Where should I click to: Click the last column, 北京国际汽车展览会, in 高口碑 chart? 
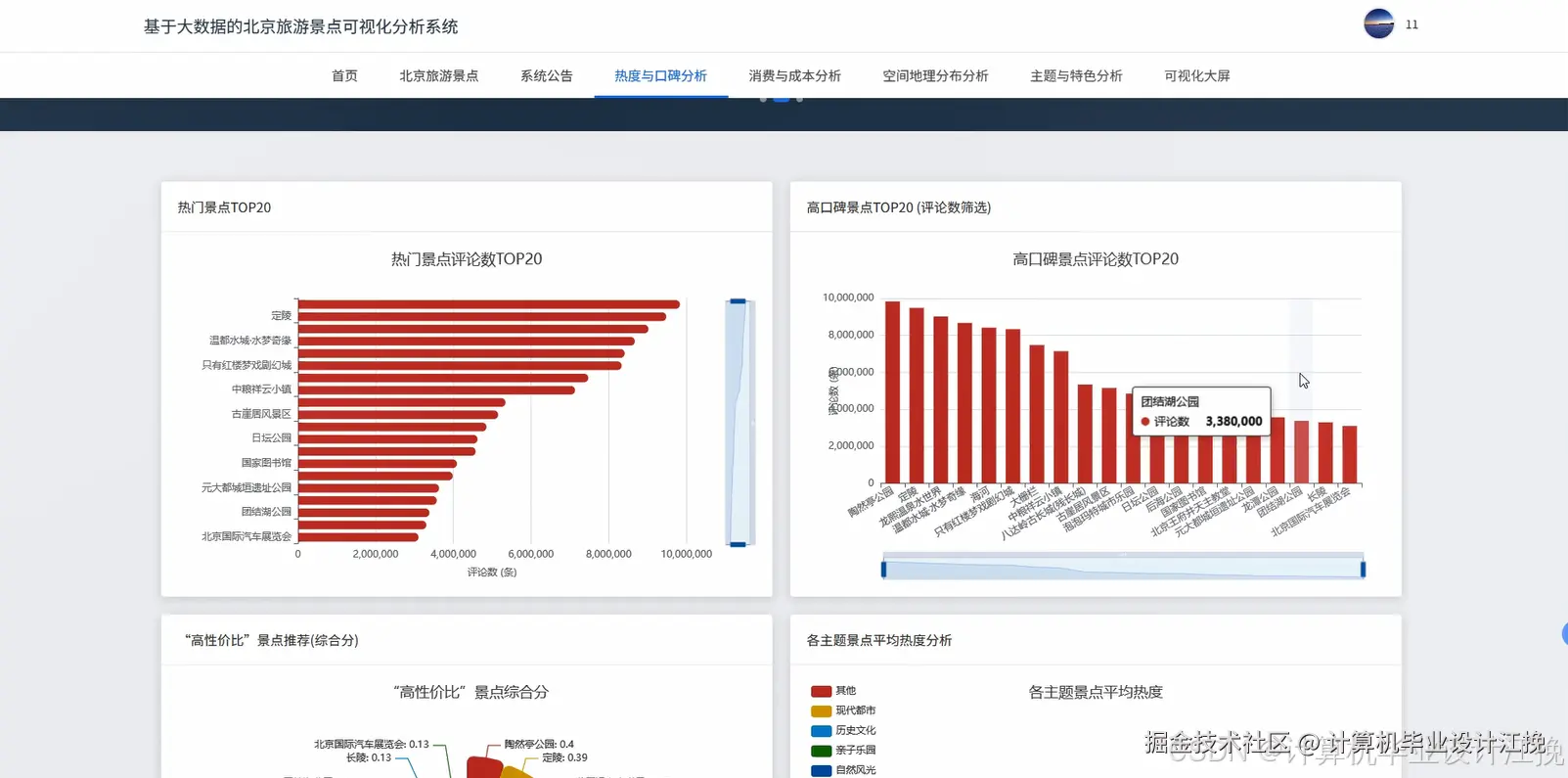pos(1349,455)
